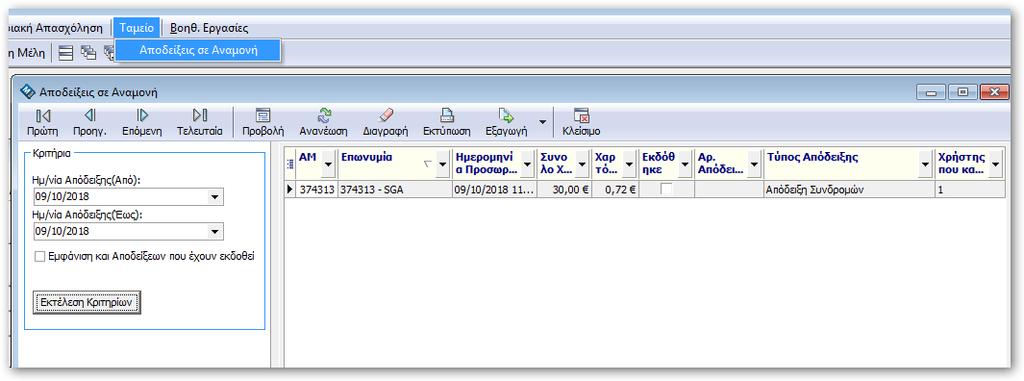Click the Αποδείξεις σε Αναμονή window title icon

[x=28, y=92]
